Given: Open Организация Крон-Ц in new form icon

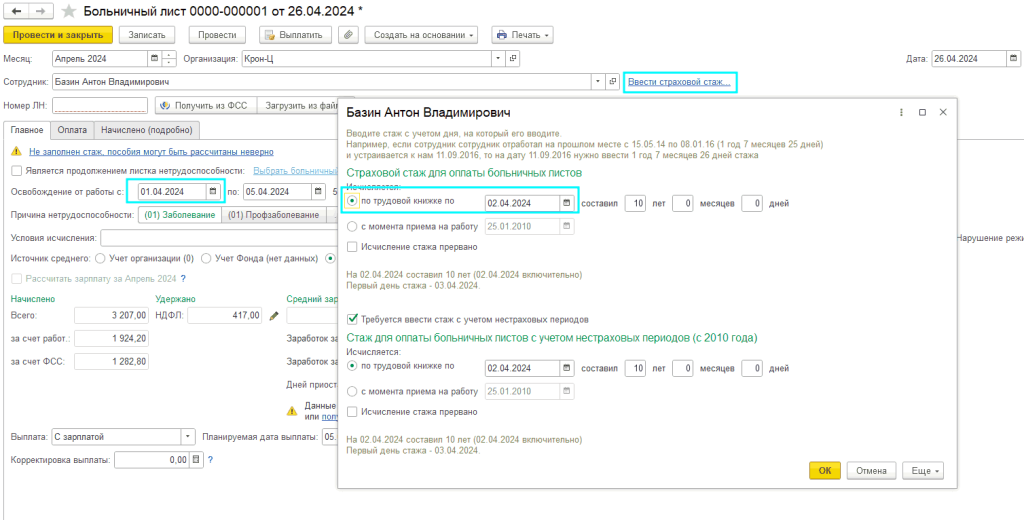Looking at the screenshot, I should click(514, 59).
